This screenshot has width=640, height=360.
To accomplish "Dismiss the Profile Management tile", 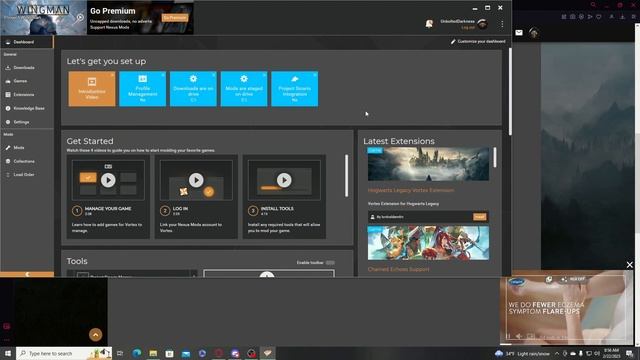I will 163,75.
